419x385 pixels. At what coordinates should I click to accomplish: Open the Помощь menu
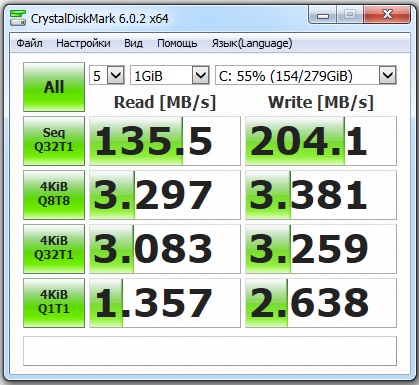tap(177, 43)
